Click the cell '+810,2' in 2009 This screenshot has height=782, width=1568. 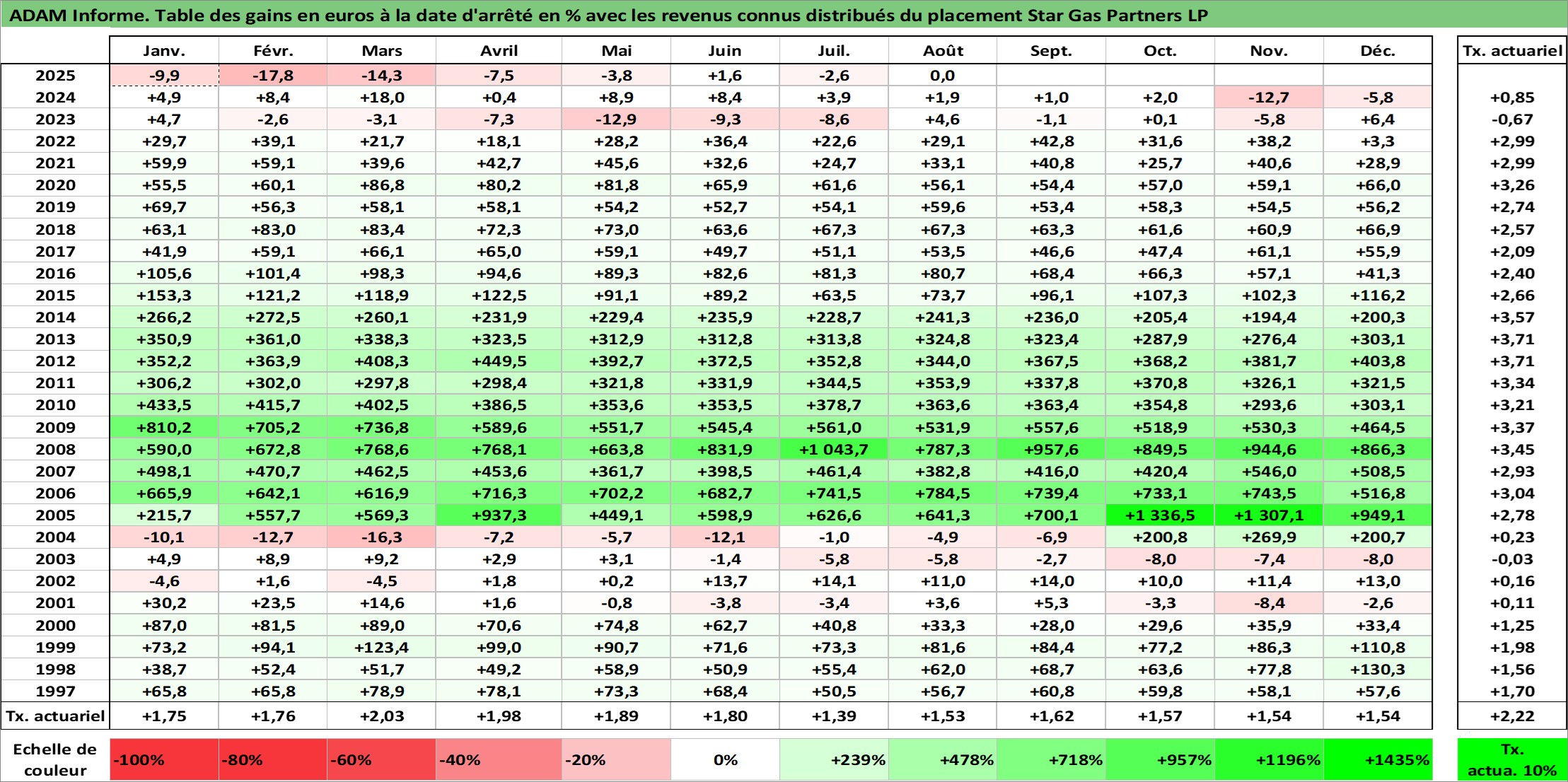[164, 428]
